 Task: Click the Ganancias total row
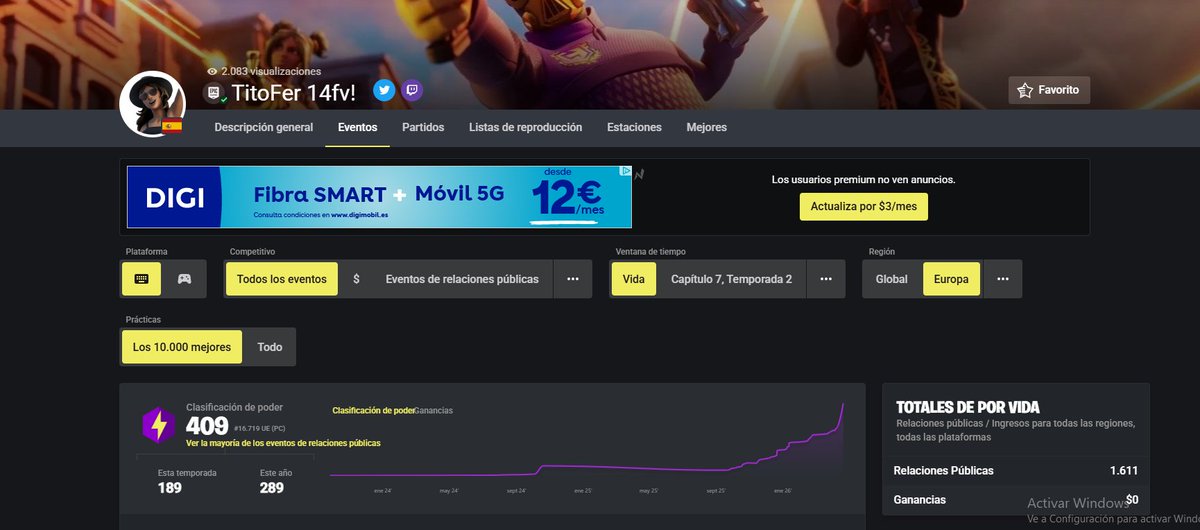1016,499
